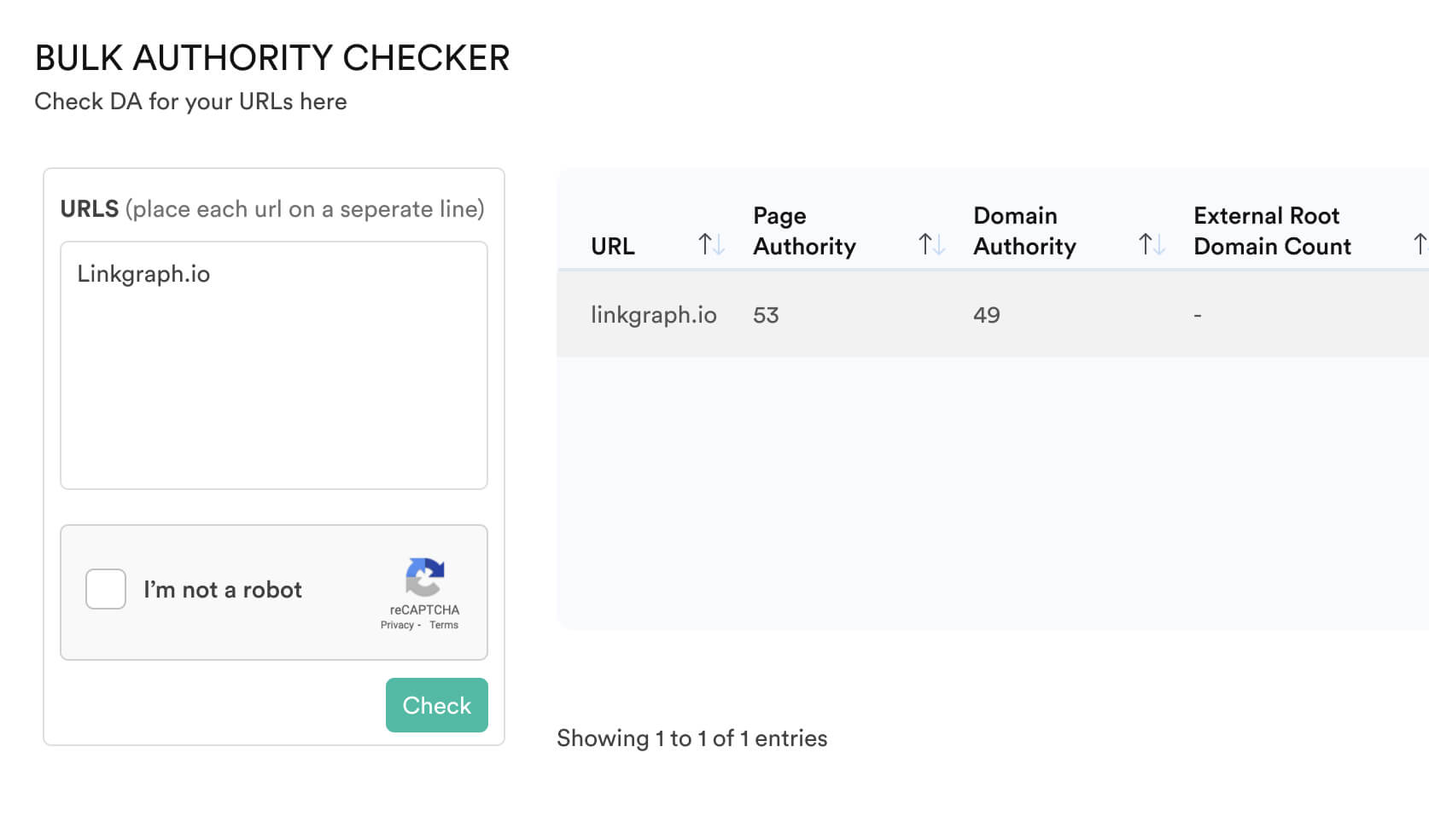Sort table by URL column arrows
The image size is (1429, 840).
tap(711, 245)
